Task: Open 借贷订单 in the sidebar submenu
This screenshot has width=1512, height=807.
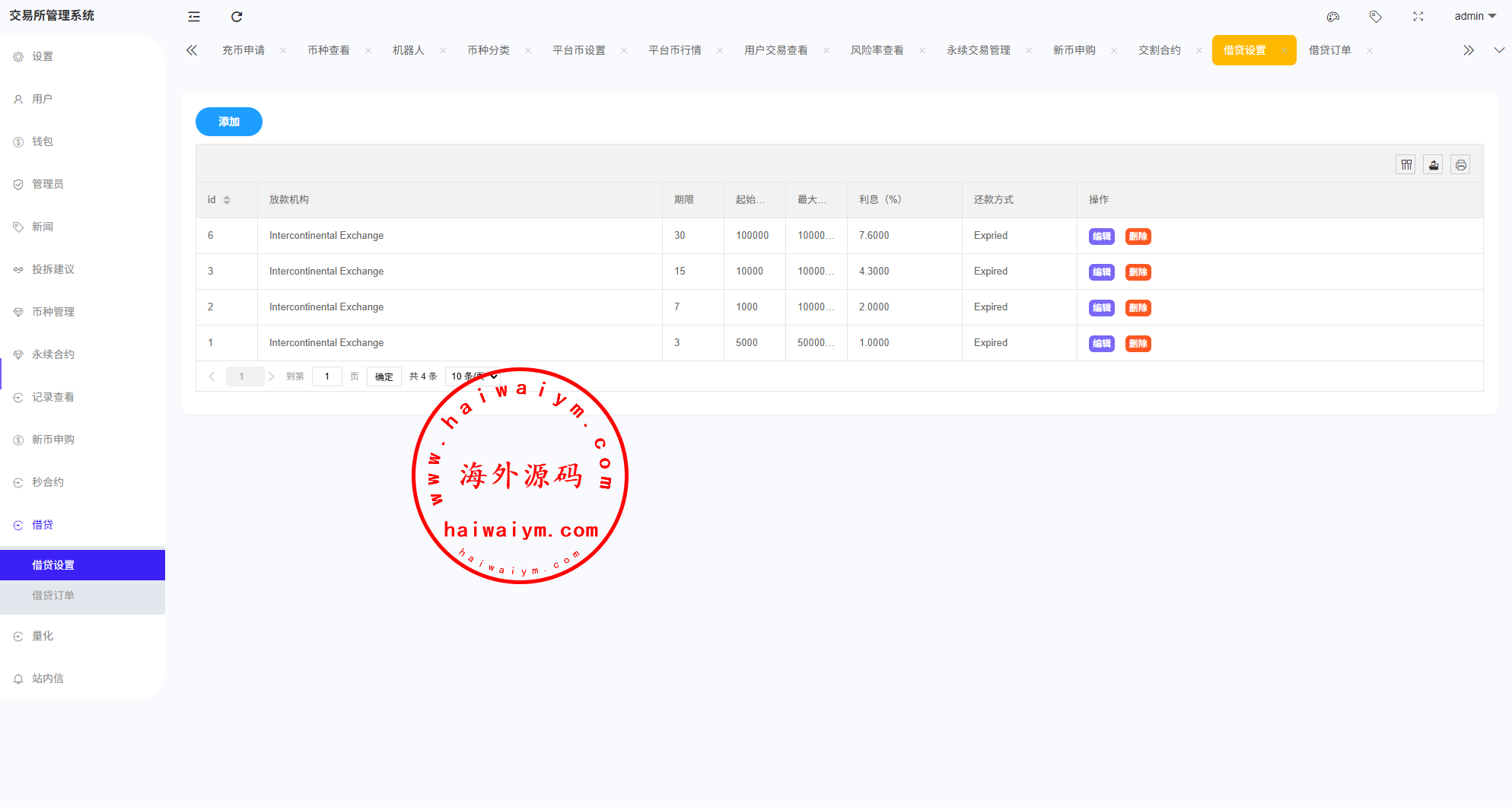Action: pos(53,596)
